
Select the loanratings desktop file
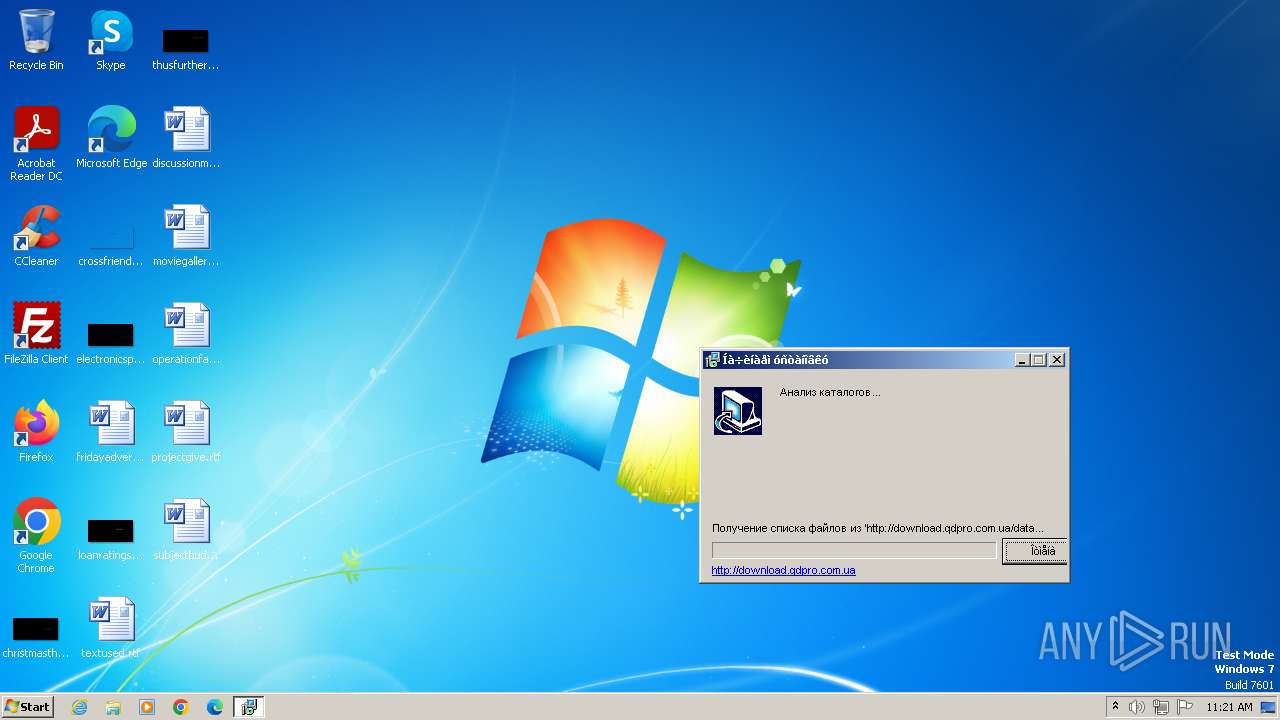111,538
